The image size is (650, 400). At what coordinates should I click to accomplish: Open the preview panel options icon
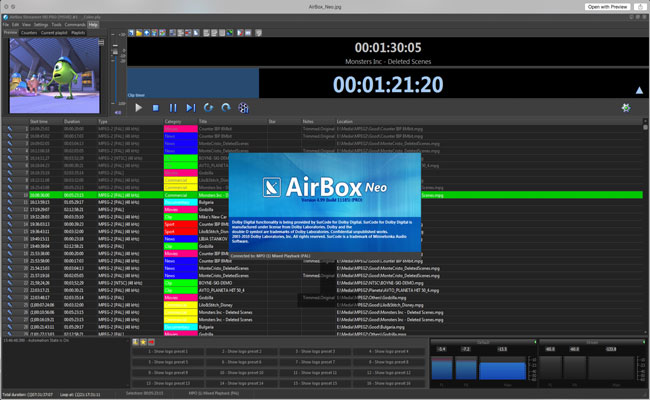pos(101,42)
